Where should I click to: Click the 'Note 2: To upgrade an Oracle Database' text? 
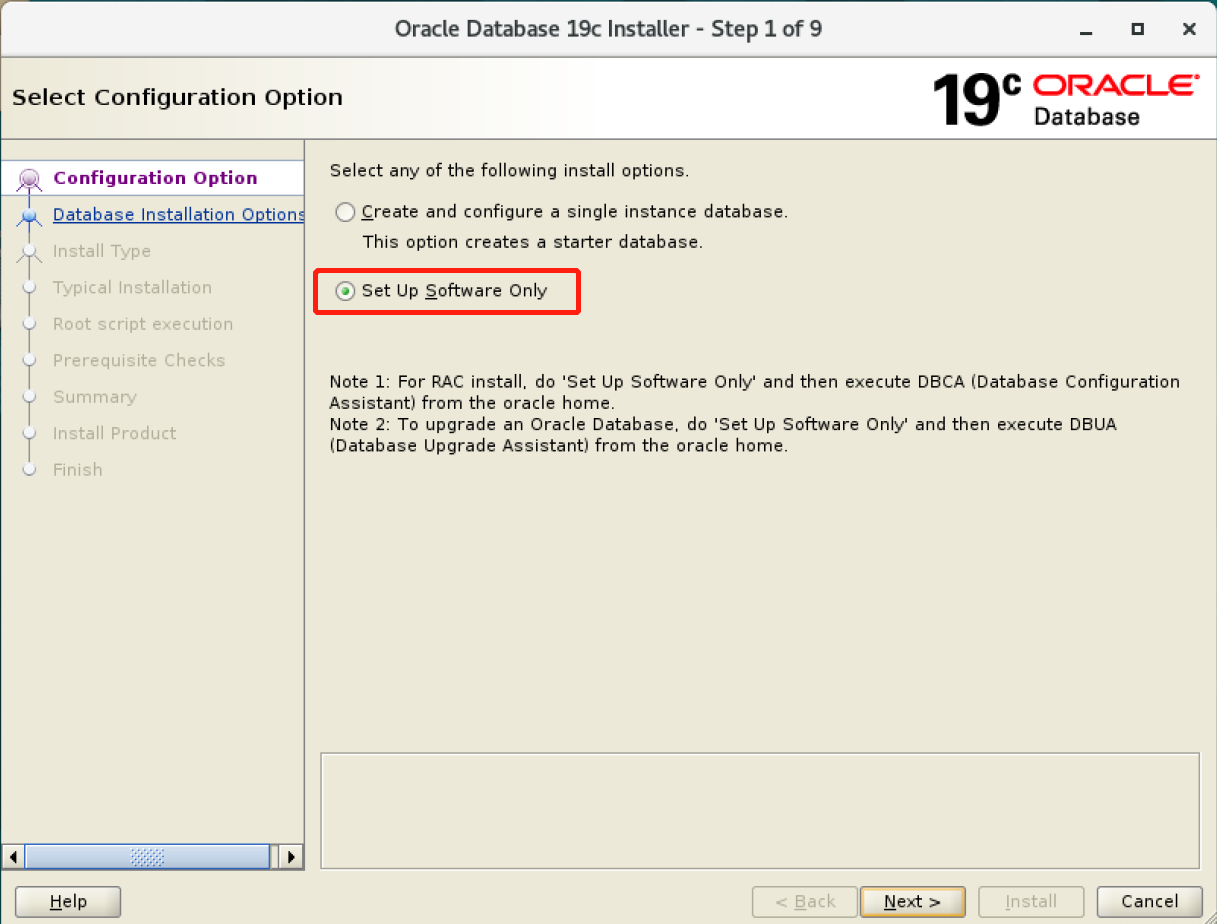(723, 435)
